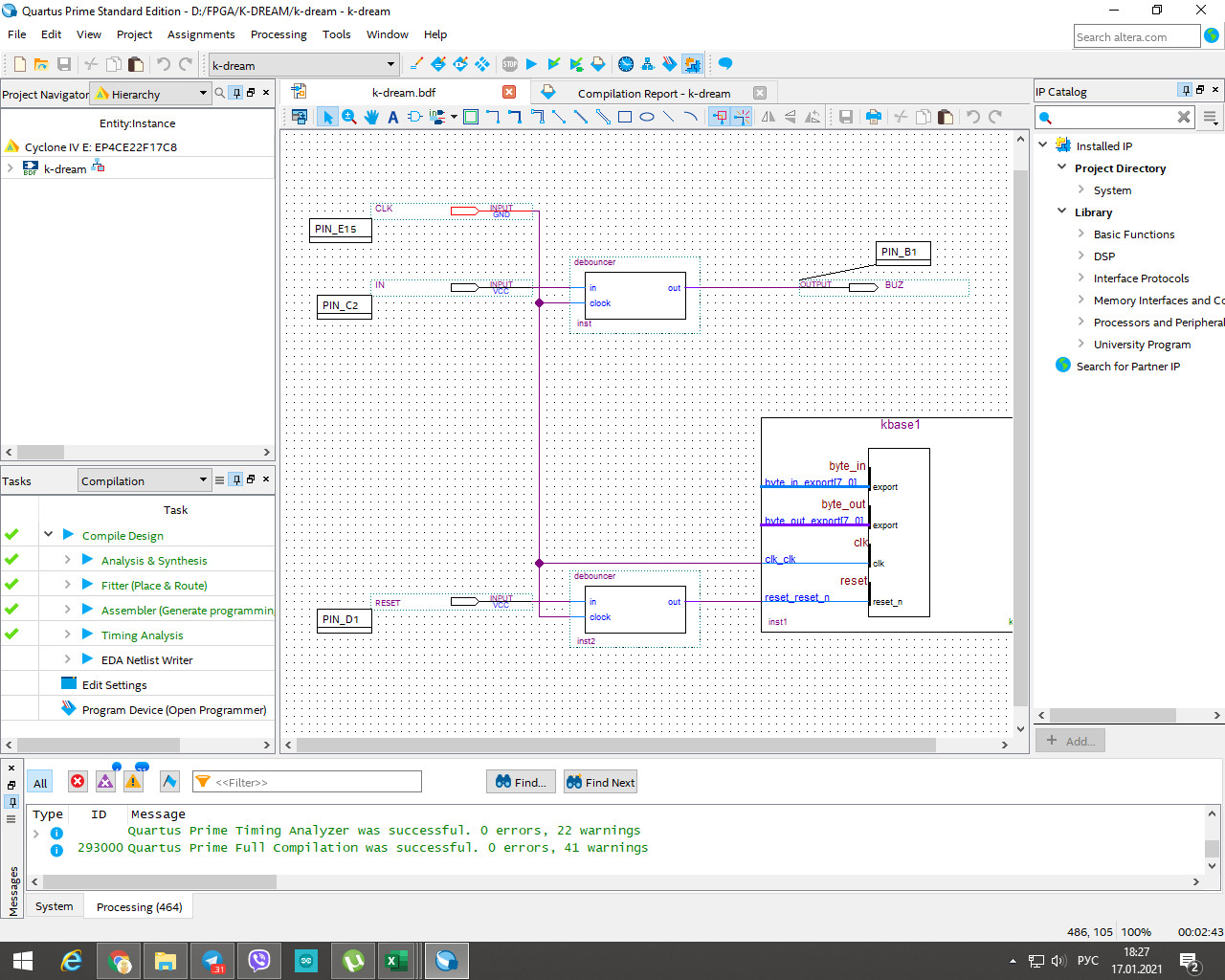The width and height of the screenshot is (1225, 980).
Task: Click the Open file icon in main toolbar
Action: pos(41,64)
